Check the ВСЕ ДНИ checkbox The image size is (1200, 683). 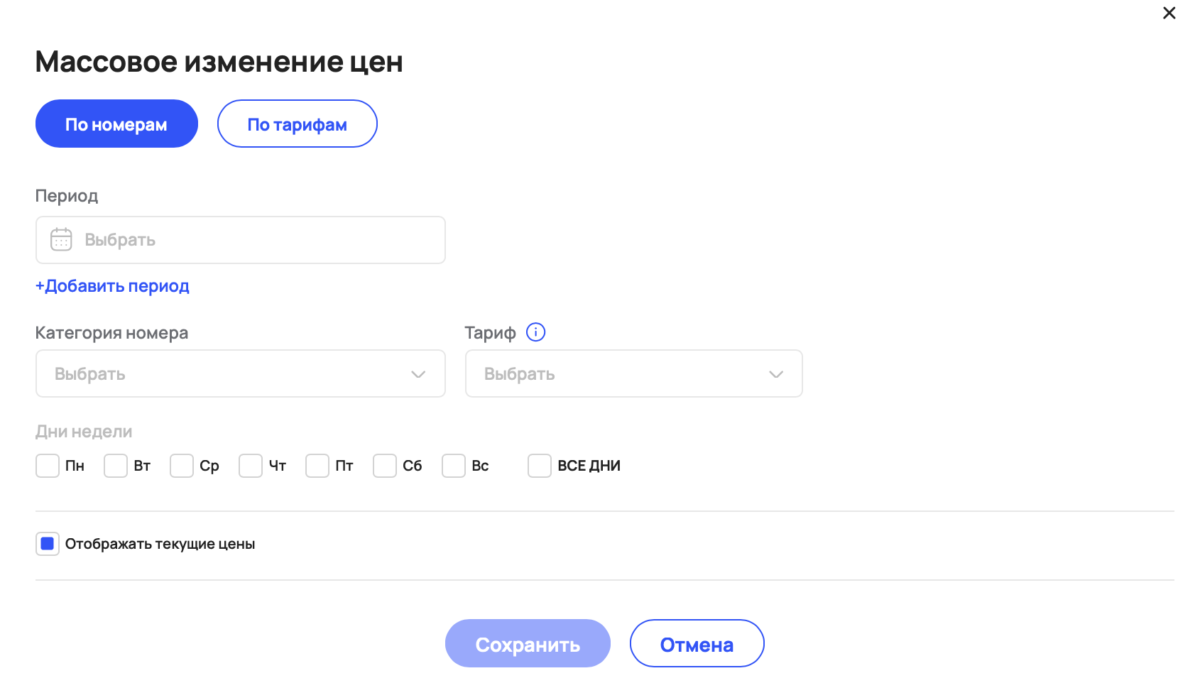(x=539, y=465)
